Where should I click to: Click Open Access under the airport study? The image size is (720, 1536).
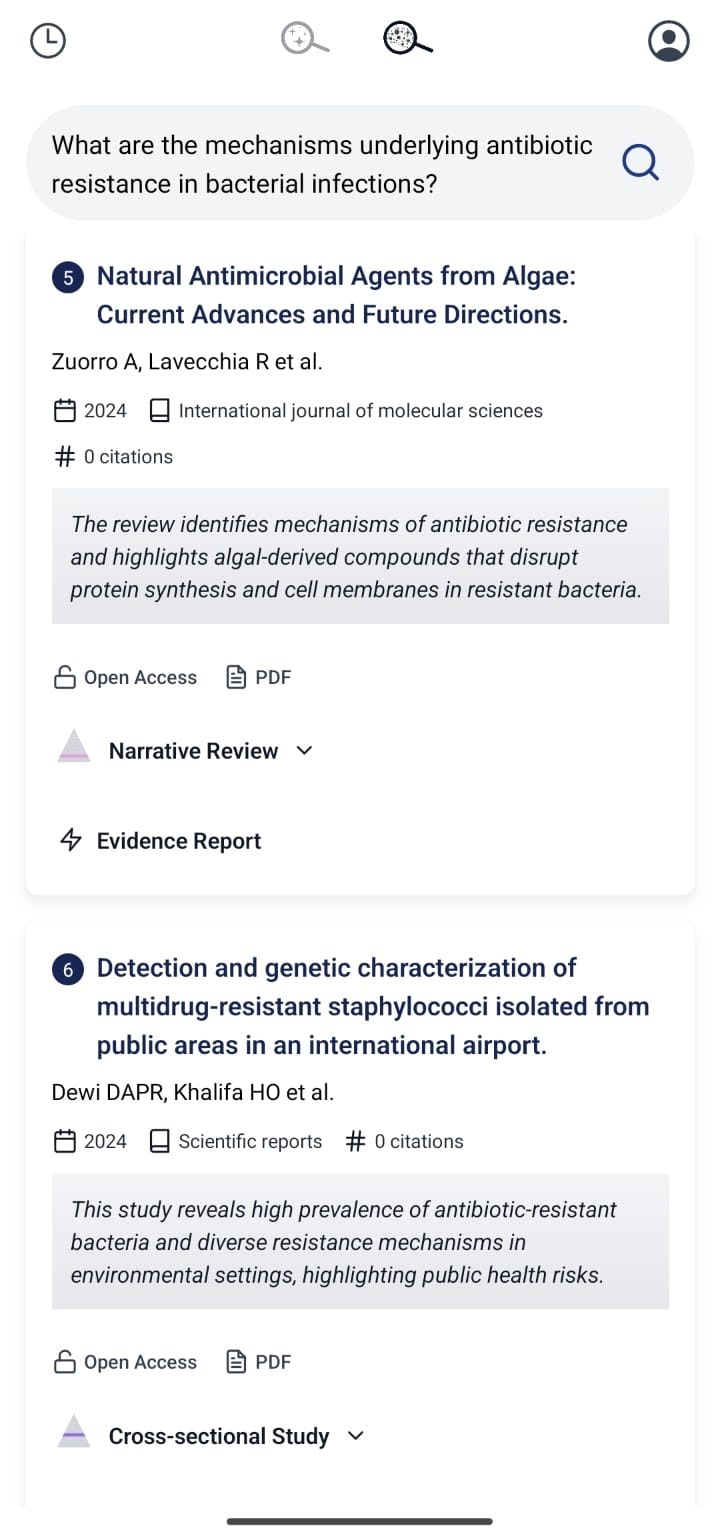click(x=125, y=1362)
